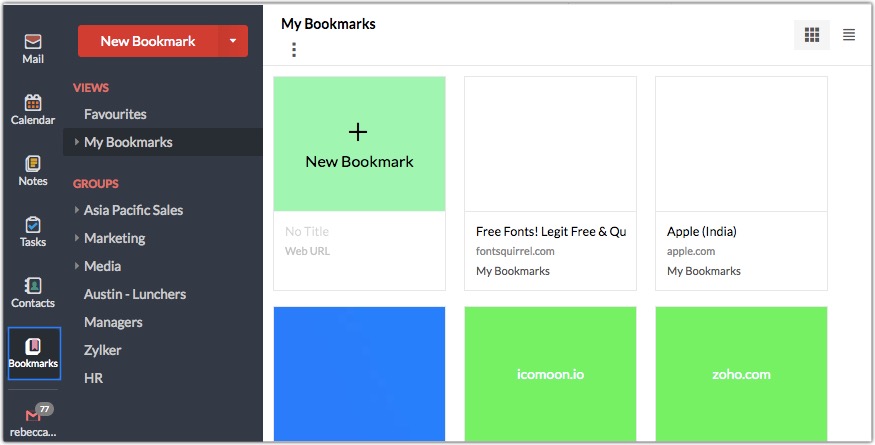
Task: Open the icomoon.io bookmark tile
Action: point(550,374)
